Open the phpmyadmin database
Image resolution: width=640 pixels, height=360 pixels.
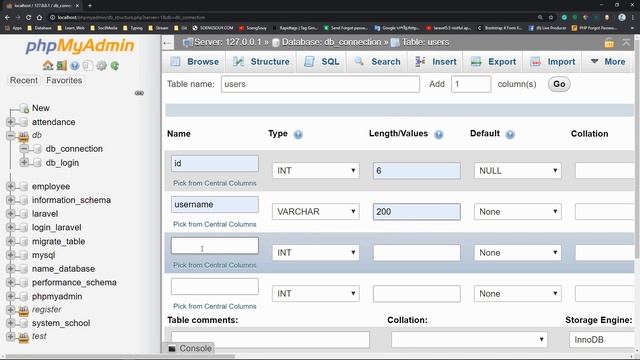pyautogui.click(x=57, y=296)
